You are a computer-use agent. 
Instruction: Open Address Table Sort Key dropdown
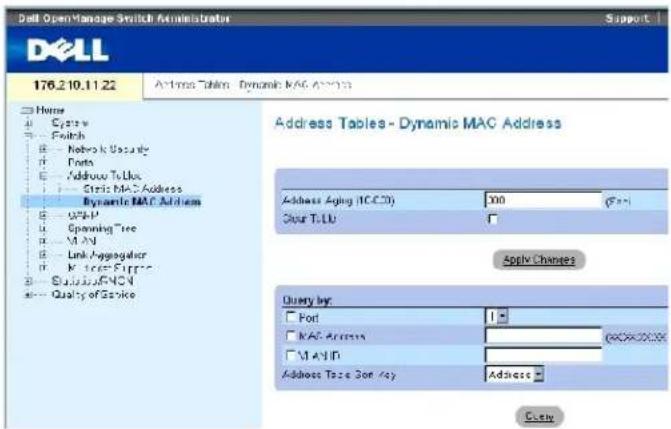click(x=514, y=374)
